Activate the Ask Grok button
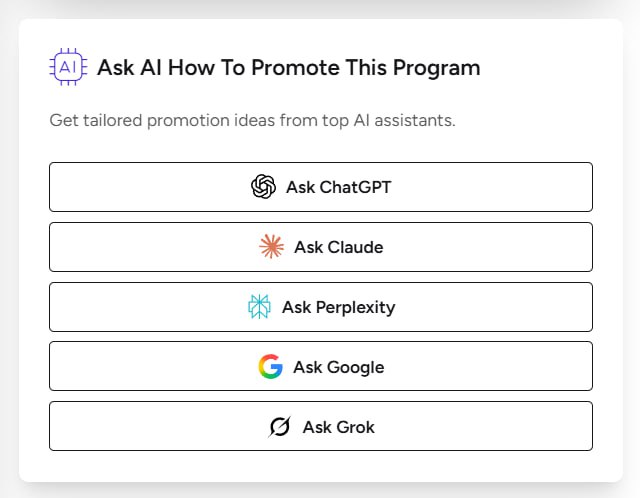This screenshot has height=498, width=640. pos(321,426)
